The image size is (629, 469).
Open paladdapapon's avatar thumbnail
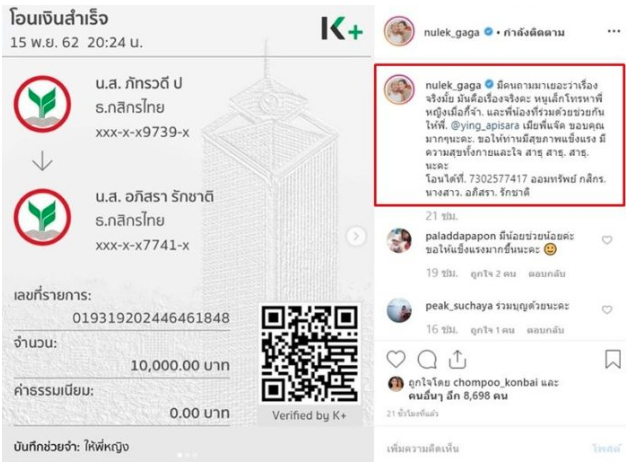(x=399, y=241)
